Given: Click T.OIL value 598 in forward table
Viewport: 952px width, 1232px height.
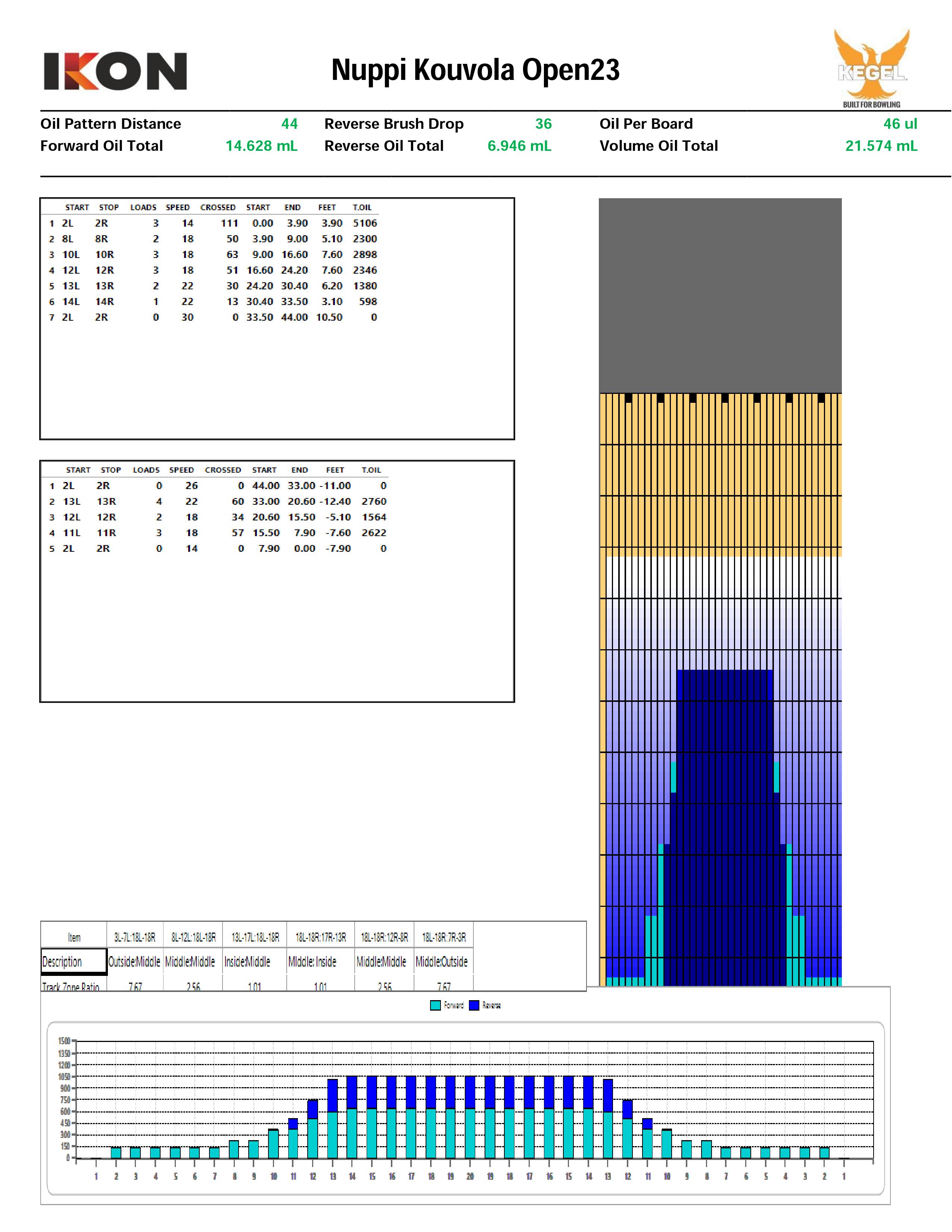Looking at the screenshot, I should [368, 302].
